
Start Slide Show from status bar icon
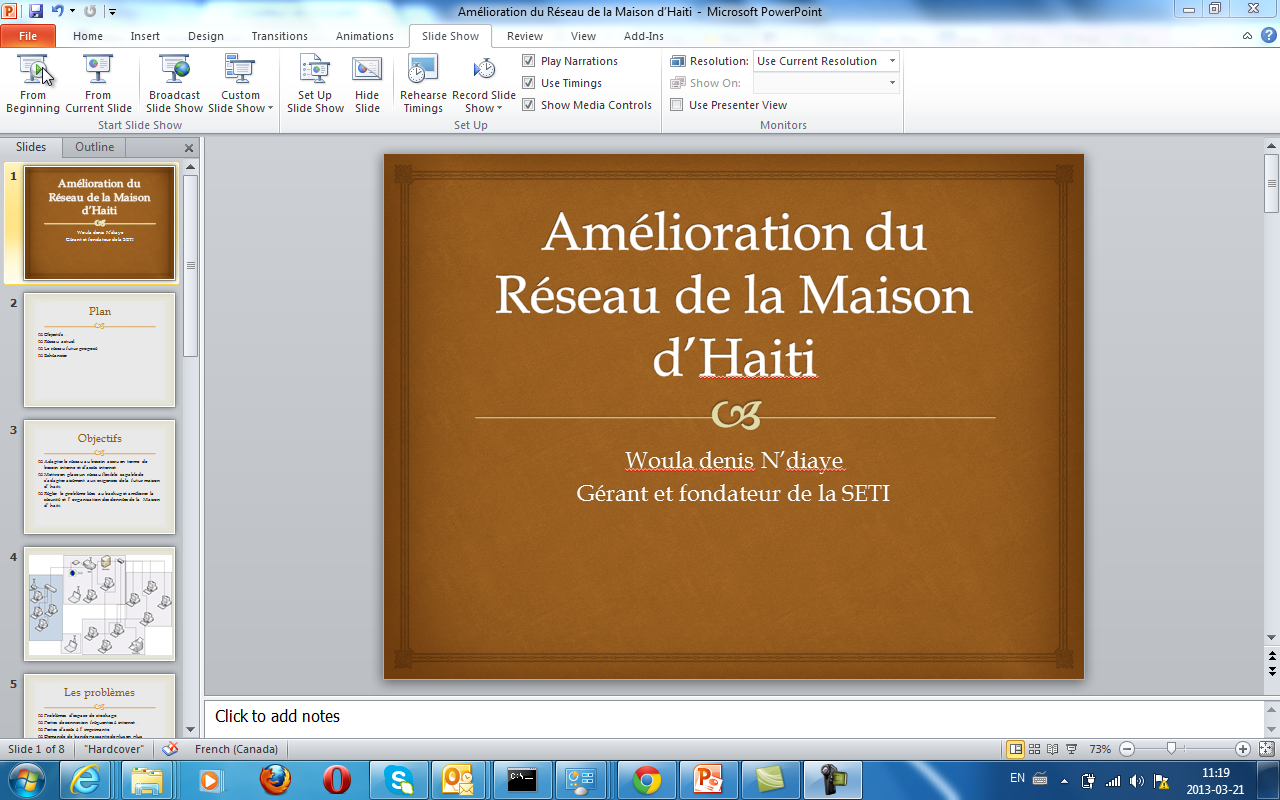coord(1071,749)
